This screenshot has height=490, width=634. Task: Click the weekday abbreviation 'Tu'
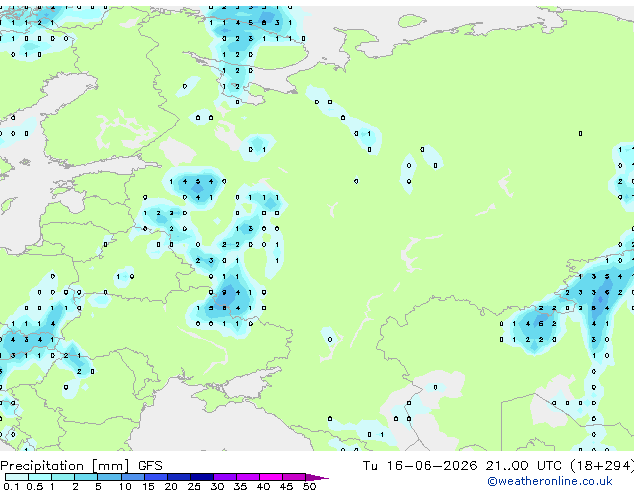tap(370, 466)
